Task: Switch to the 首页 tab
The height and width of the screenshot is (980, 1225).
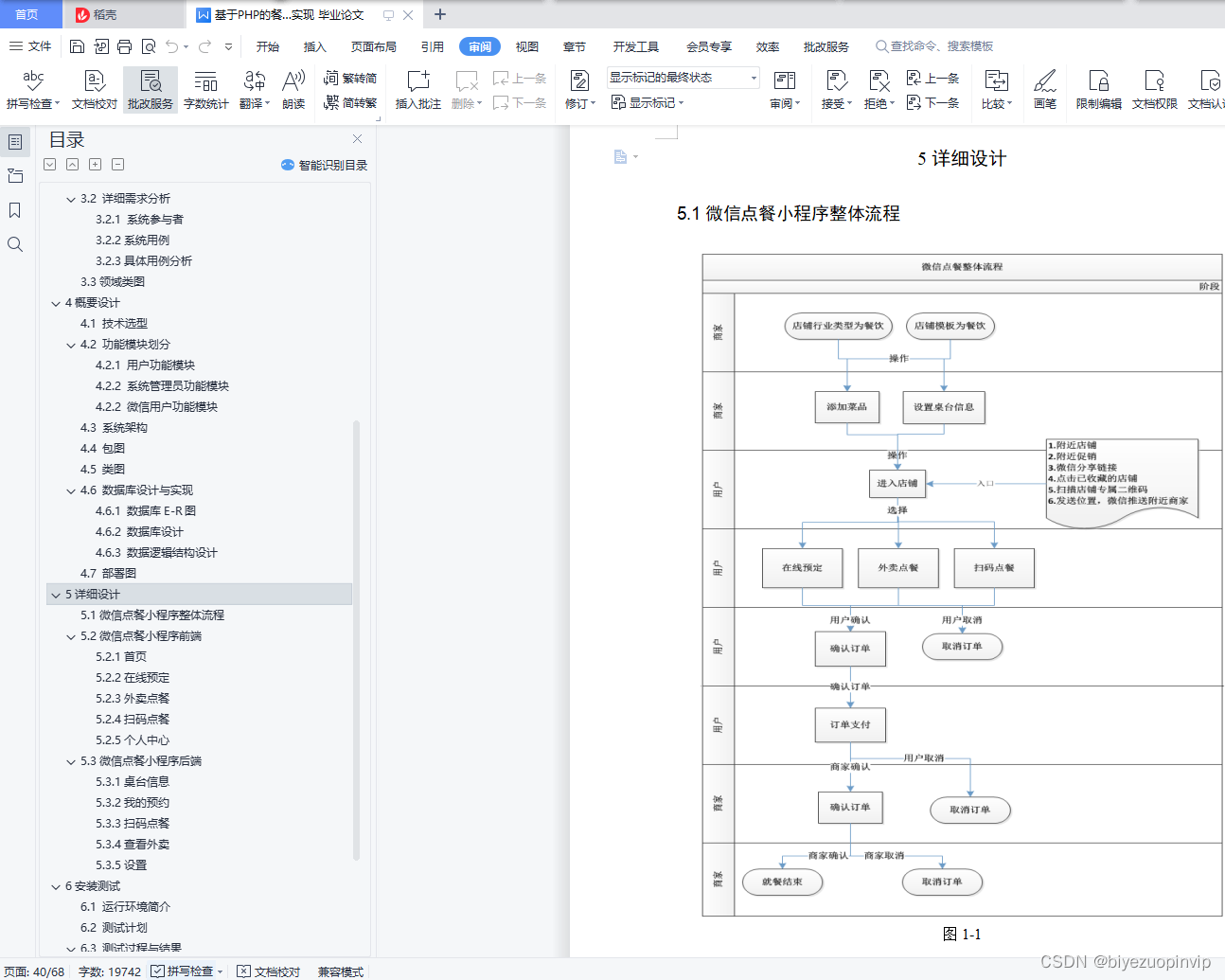Action: (27, 14)
